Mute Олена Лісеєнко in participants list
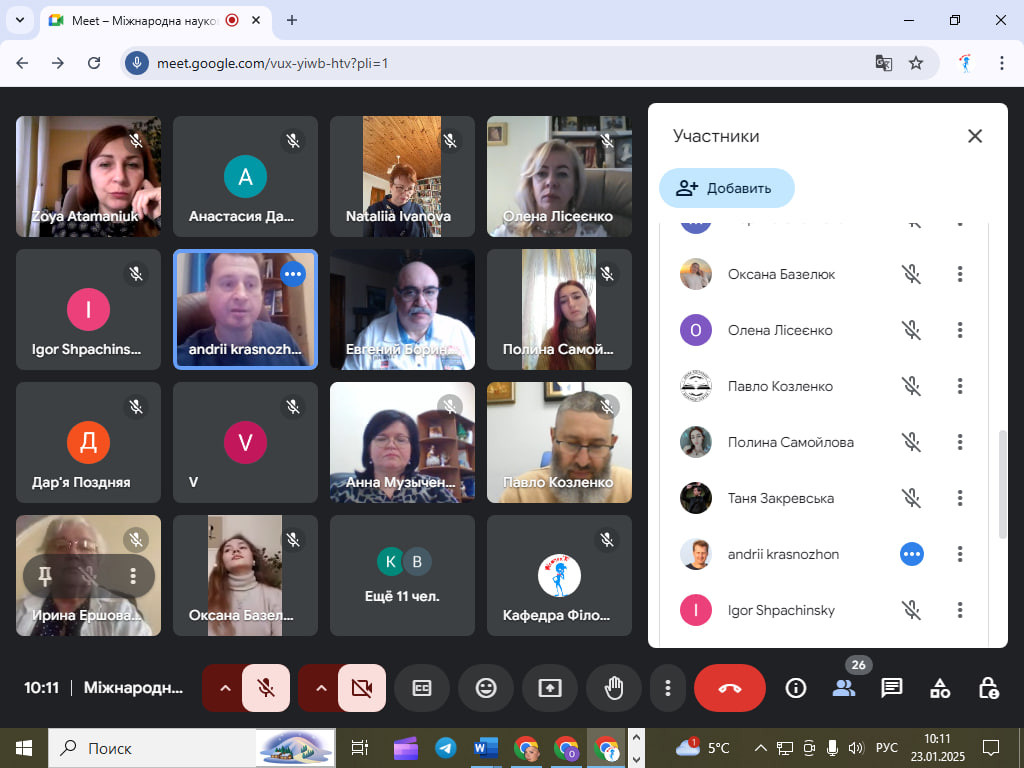Viewport: 1024px width, 768px height. (912, 330)
